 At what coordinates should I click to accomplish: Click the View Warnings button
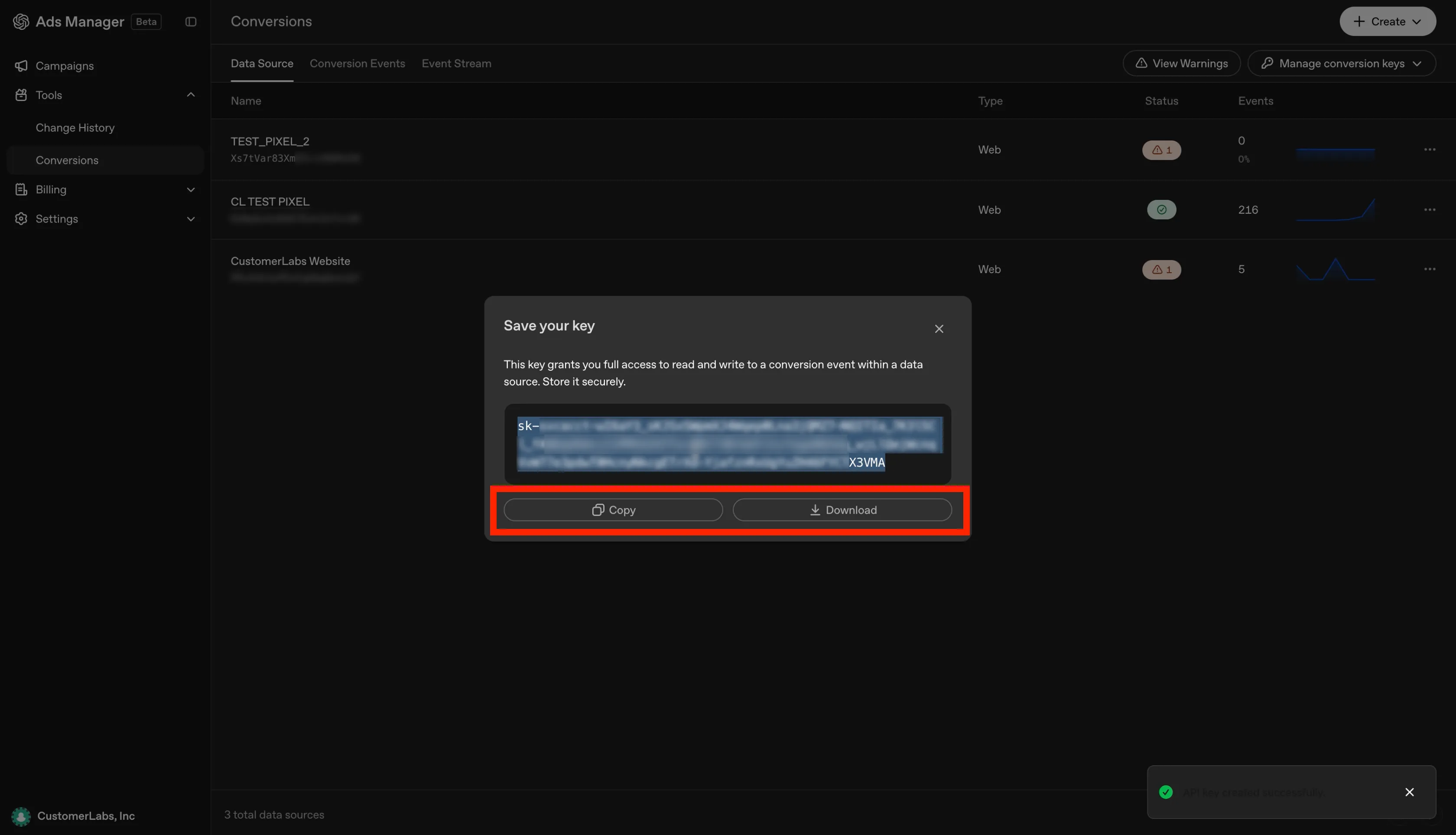pyautogui.click(x=1181, y=63)
